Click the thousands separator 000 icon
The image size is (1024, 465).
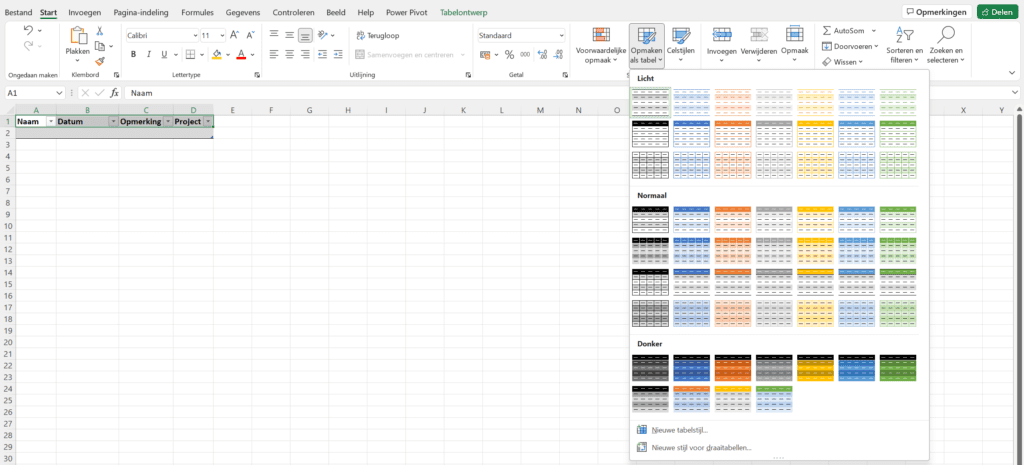[525, 54]
